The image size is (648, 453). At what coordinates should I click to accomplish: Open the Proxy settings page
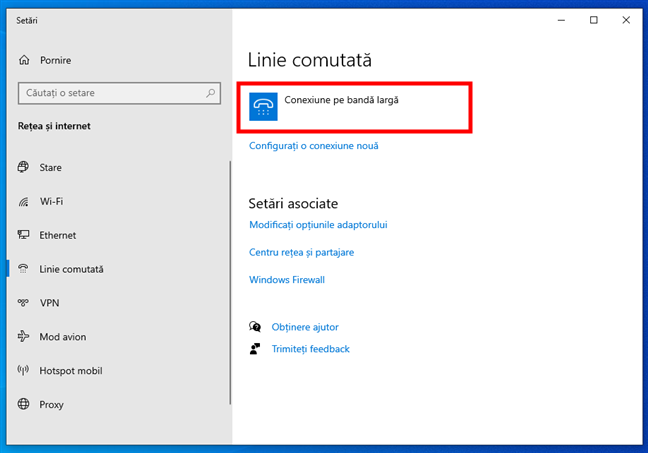(x=51, y=405)
